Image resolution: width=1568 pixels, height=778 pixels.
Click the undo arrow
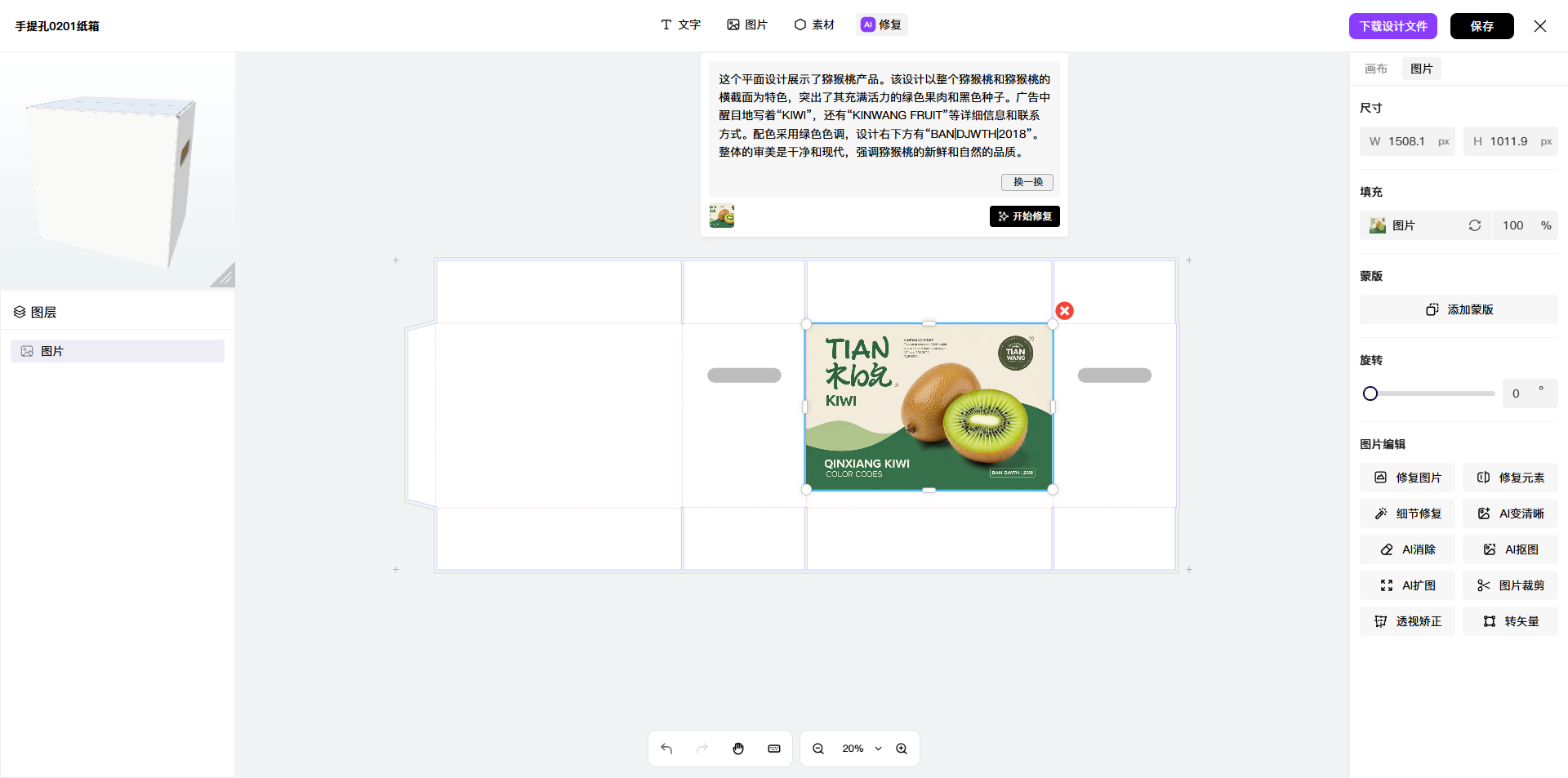point(666,749)
